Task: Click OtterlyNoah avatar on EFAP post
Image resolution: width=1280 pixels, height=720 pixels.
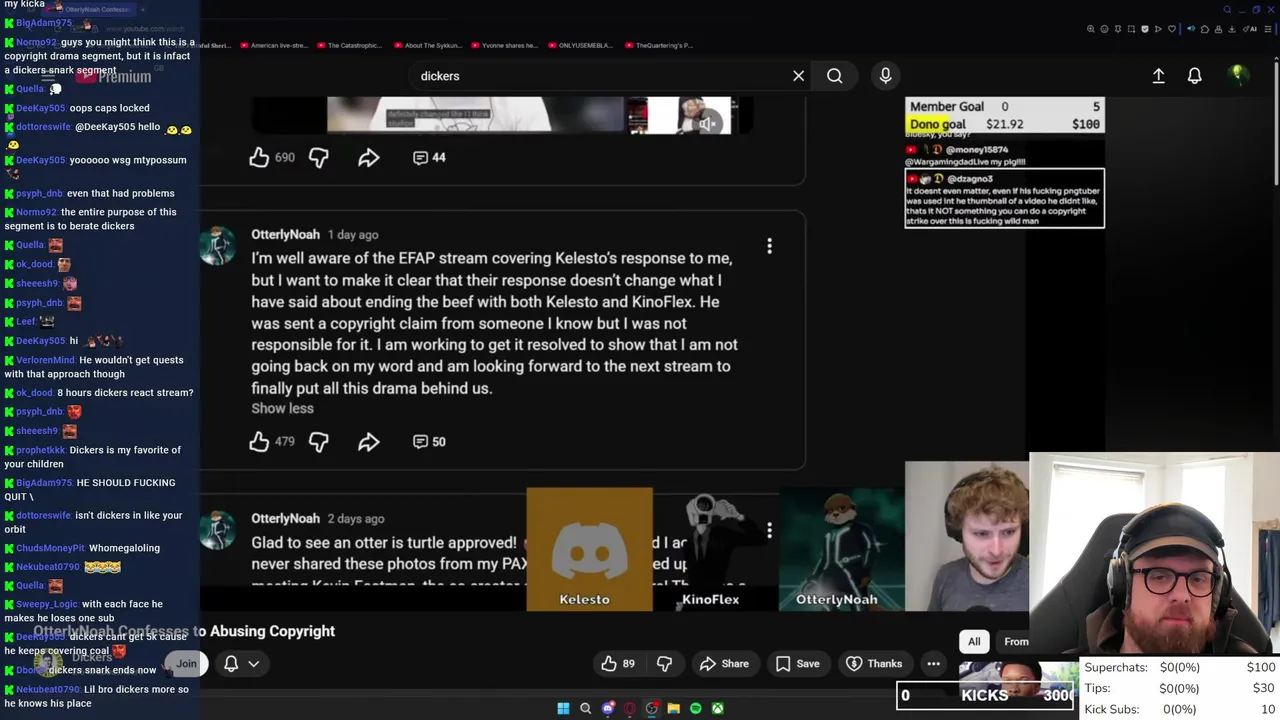Action: (x=217, y=246)
